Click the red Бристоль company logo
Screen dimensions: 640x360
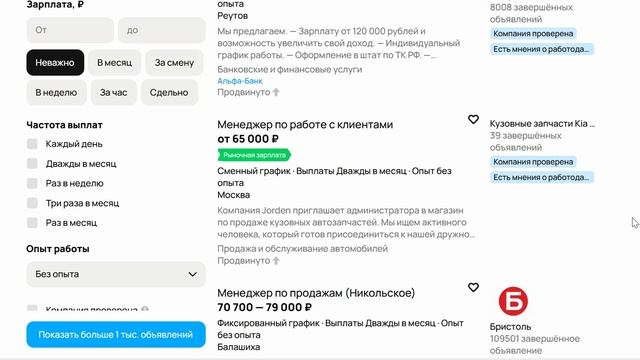[x=513, y=301]
